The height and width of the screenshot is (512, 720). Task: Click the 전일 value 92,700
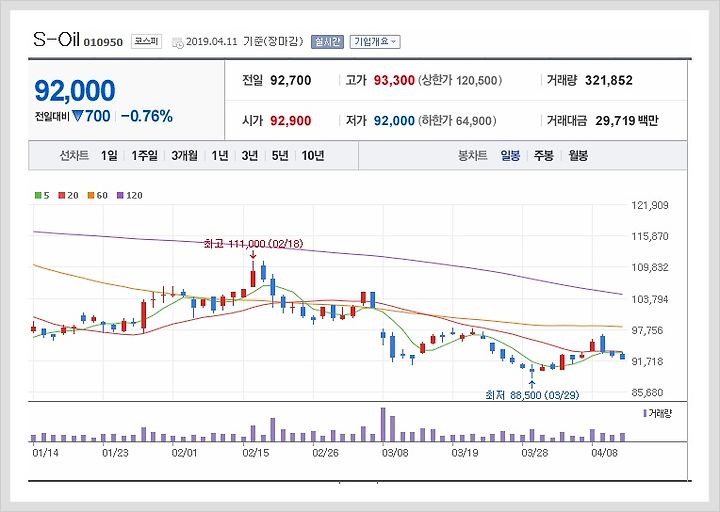click(291, 81)
